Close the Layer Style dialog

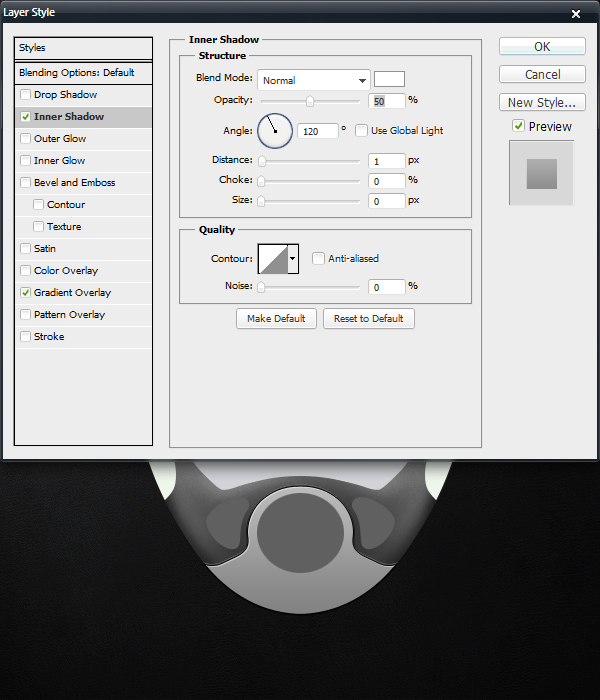point(576,14)
